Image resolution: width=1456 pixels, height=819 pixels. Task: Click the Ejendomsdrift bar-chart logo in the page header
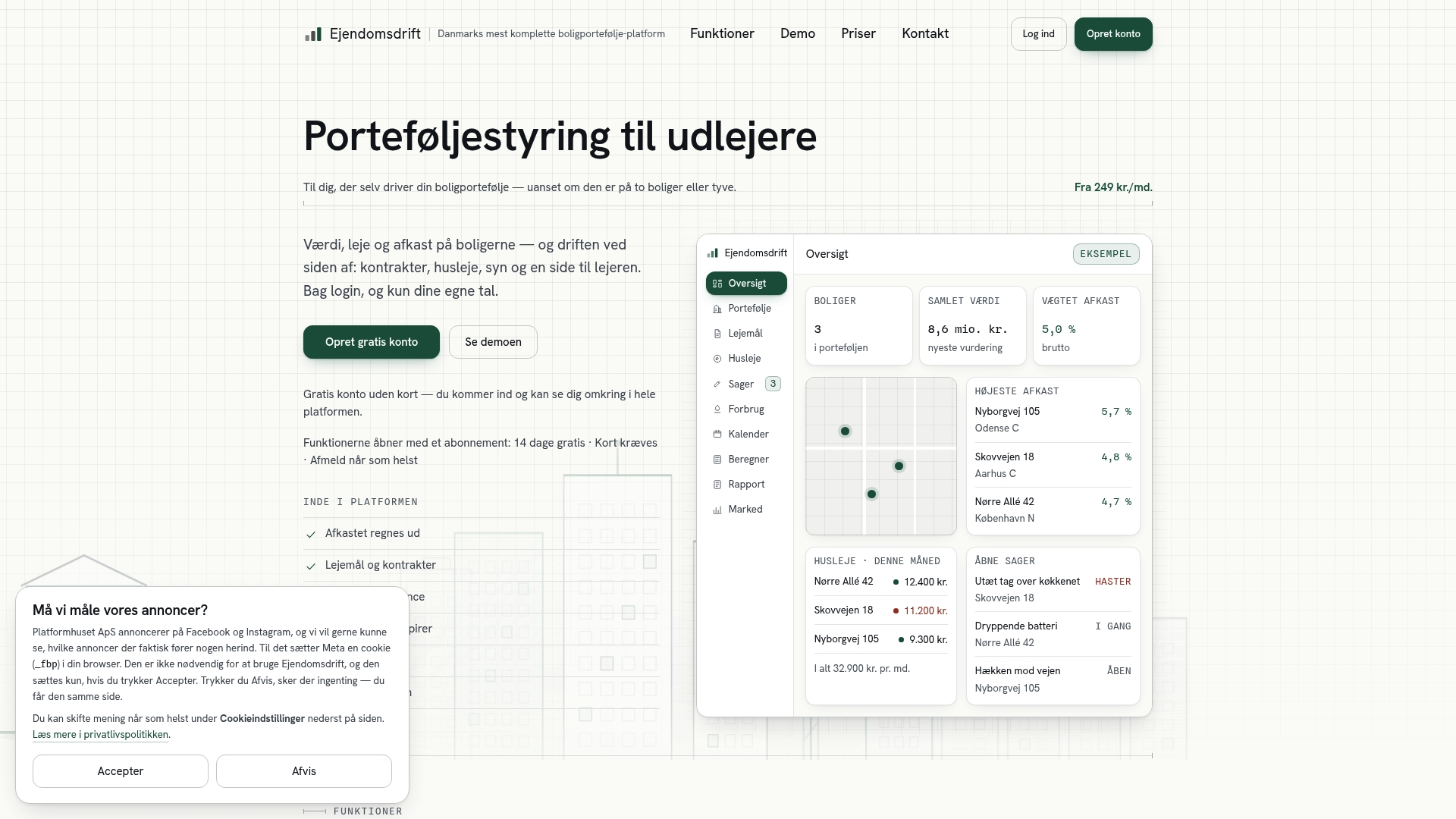coord(312,34)
